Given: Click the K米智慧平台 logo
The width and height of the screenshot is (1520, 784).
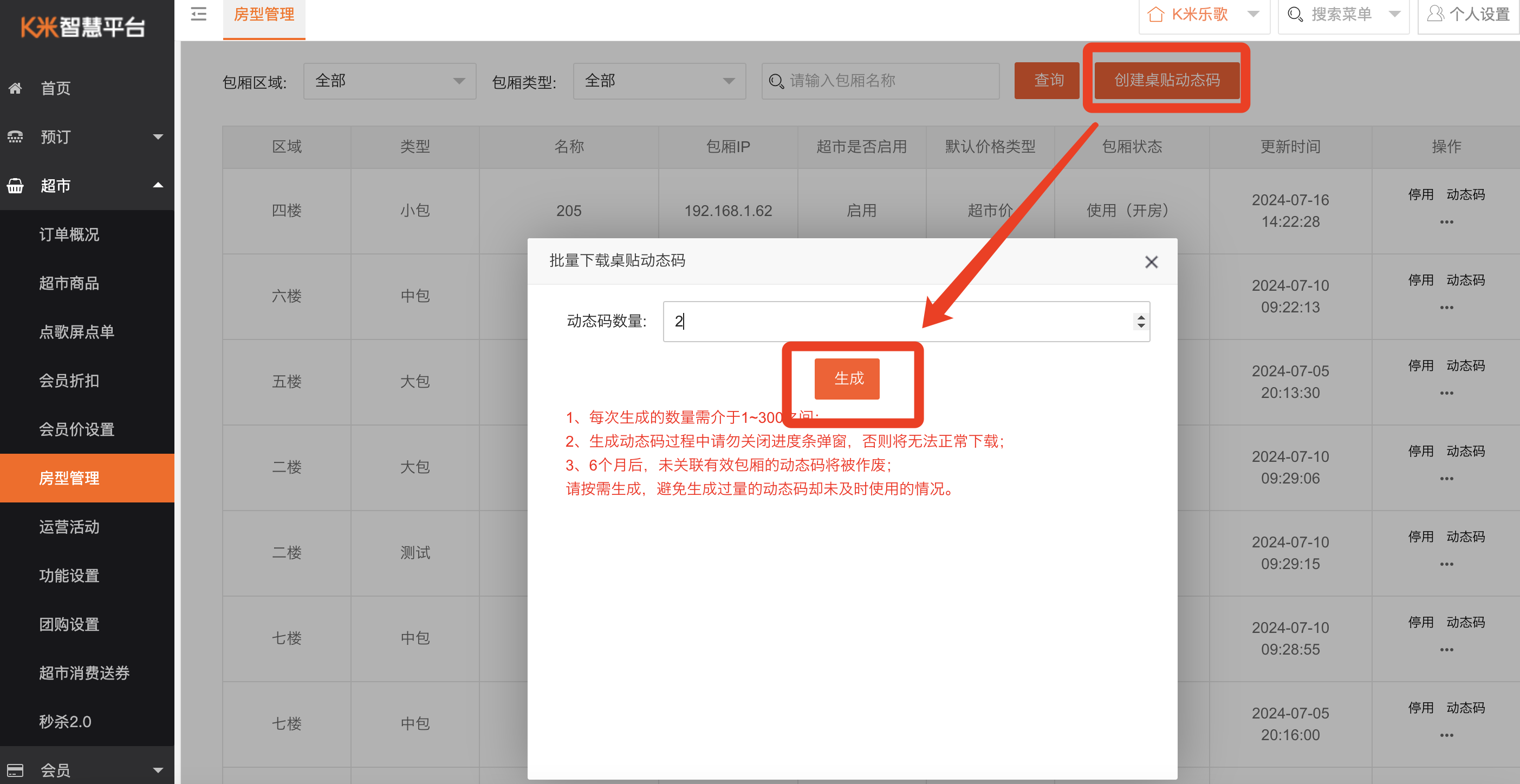Looking at the screenshot, I should coord(83,27).
